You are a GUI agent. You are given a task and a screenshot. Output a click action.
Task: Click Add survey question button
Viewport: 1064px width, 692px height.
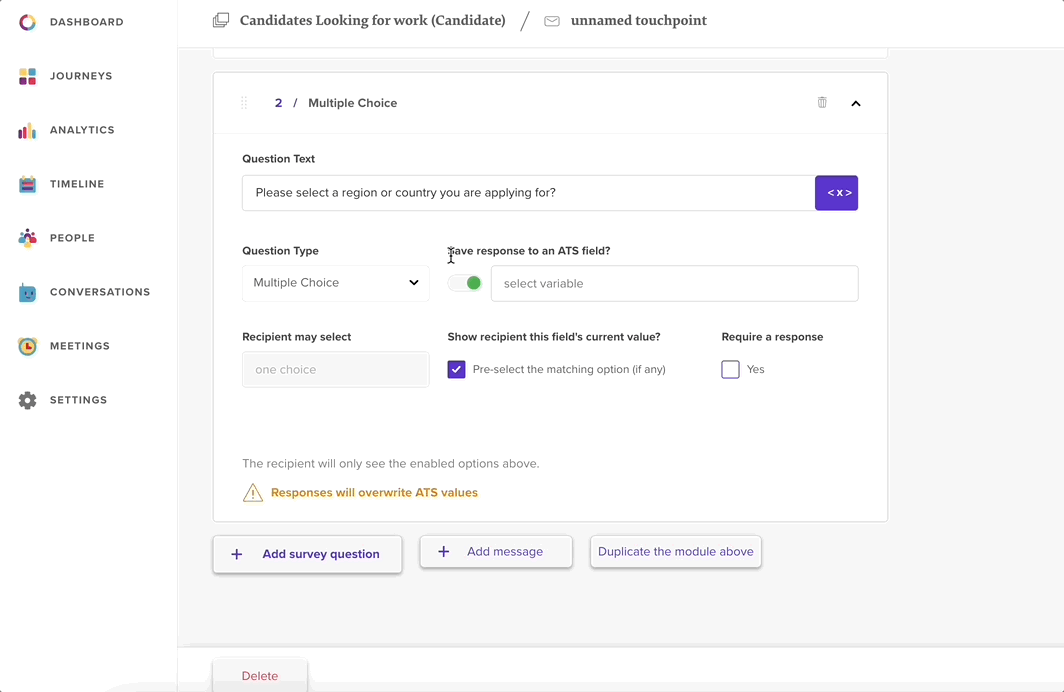pos(307,554)
